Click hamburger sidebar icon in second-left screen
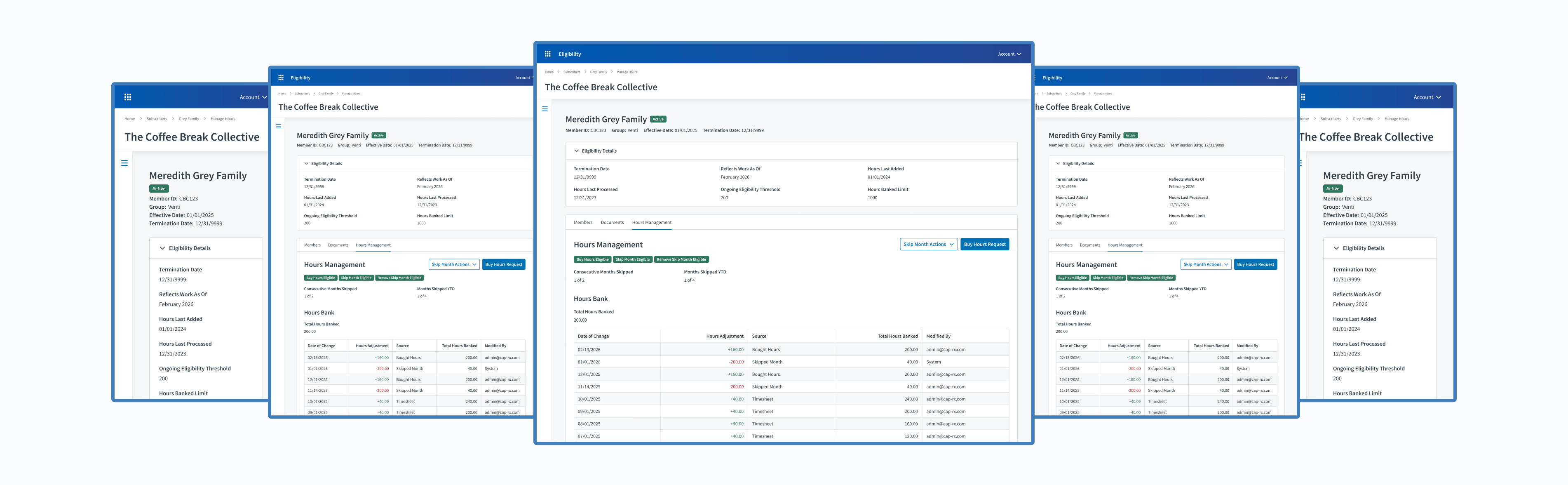 (x=278, y=126)
